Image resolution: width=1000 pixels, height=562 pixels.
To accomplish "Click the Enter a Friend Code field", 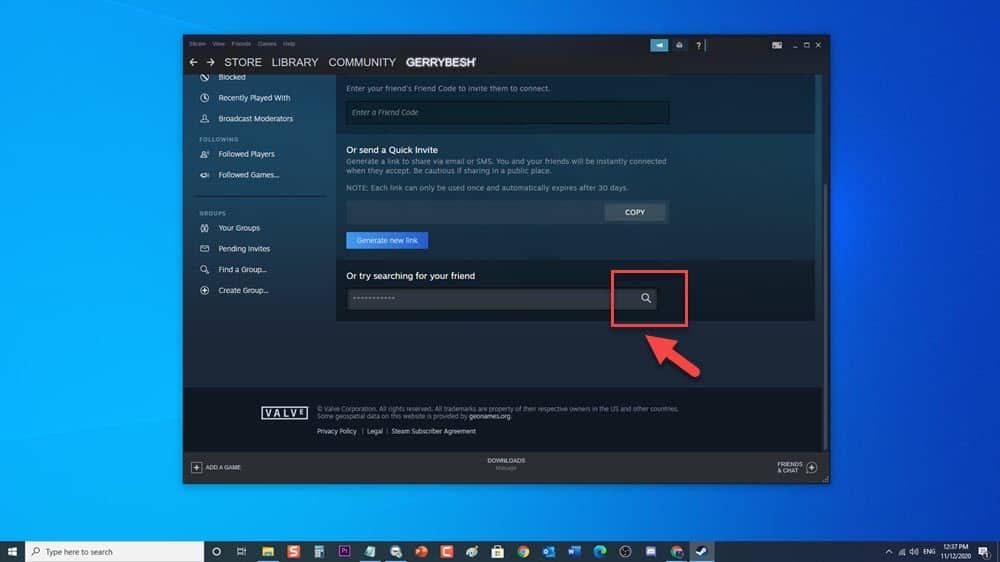I will (x=508, y=112).
